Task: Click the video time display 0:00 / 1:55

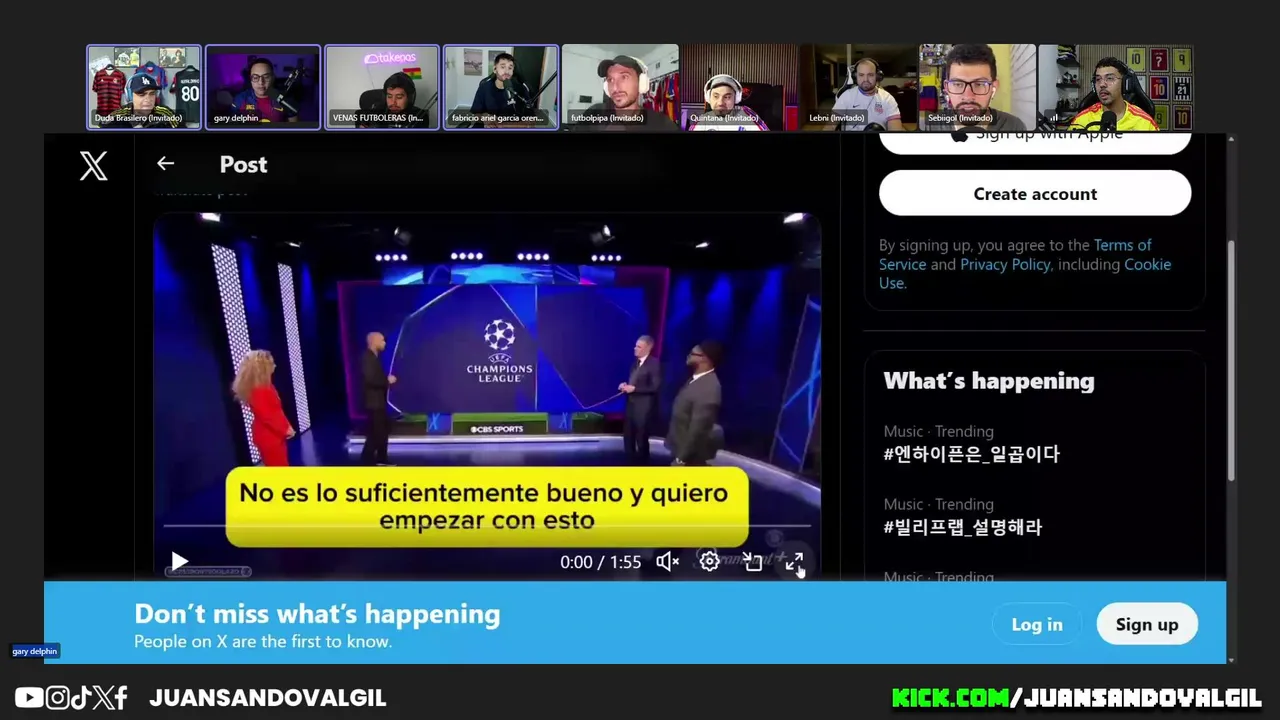Action: pyautogui.click(x=600, y=562)
